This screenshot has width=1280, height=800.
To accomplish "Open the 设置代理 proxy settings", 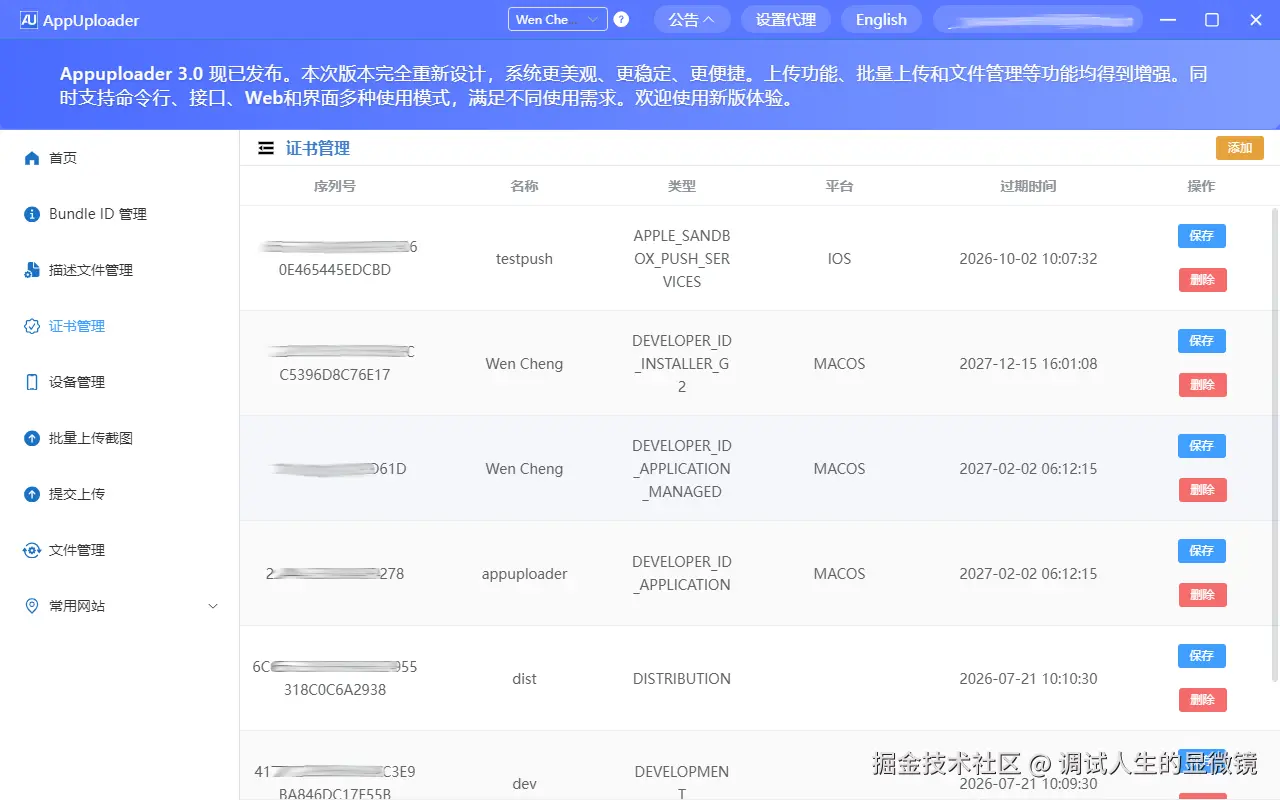I will click(x=785, y=19).
